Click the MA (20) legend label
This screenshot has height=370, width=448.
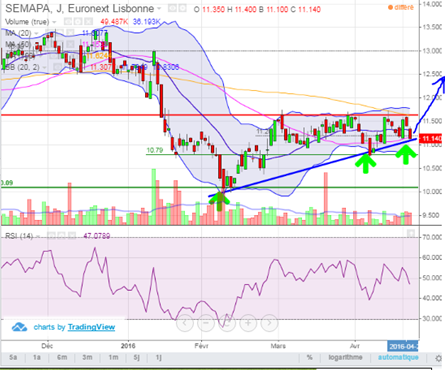18,33
